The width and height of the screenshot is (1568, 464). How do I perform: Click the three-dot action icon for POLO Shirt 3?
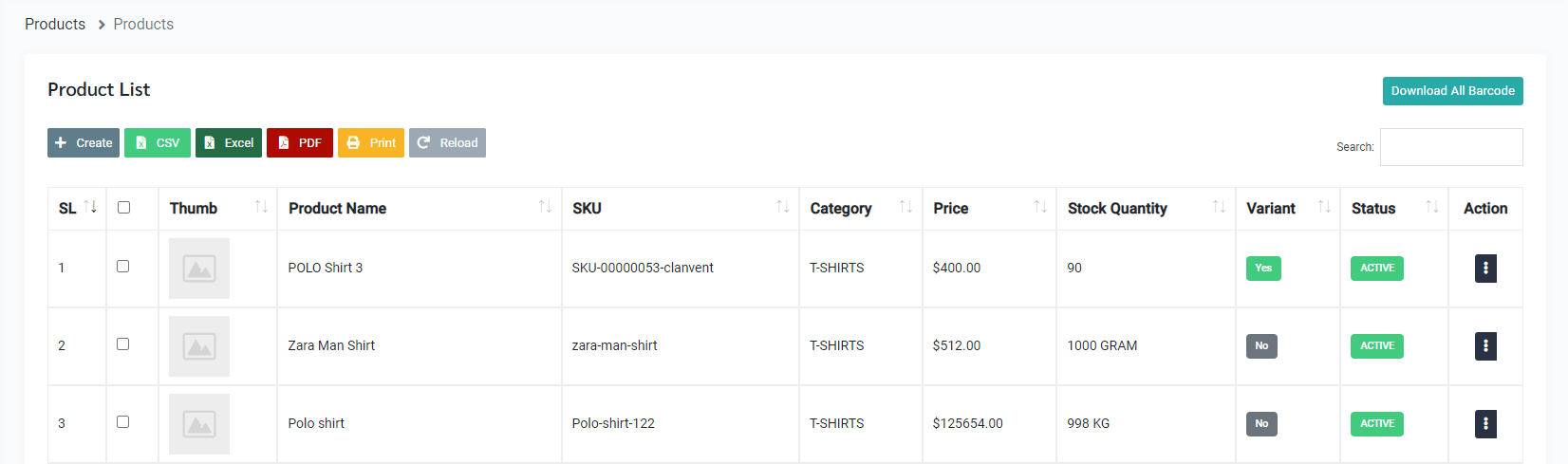pos(1485,269)
